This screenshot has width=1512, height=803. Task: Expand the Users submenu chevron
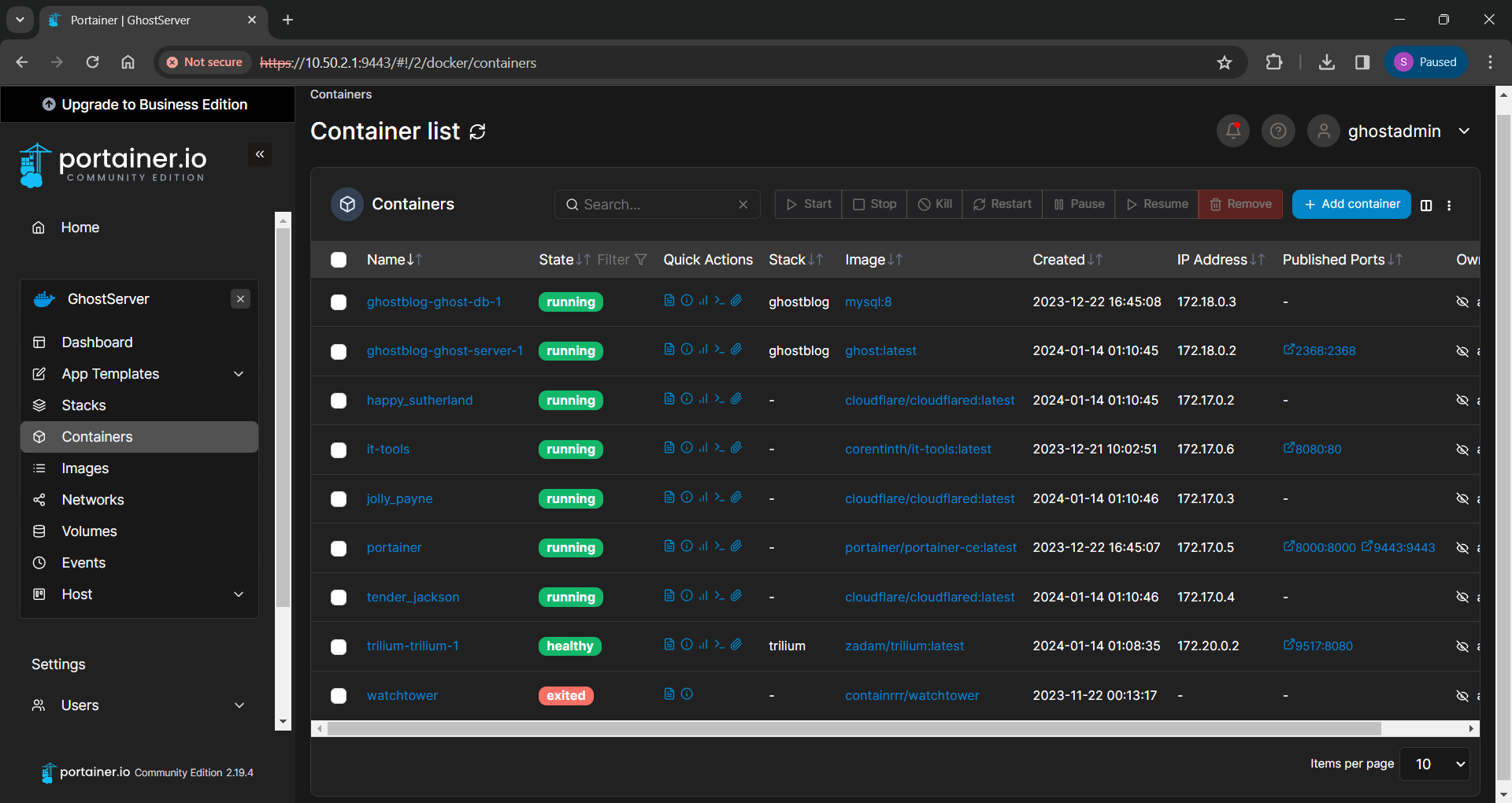[x=239, y=705]
